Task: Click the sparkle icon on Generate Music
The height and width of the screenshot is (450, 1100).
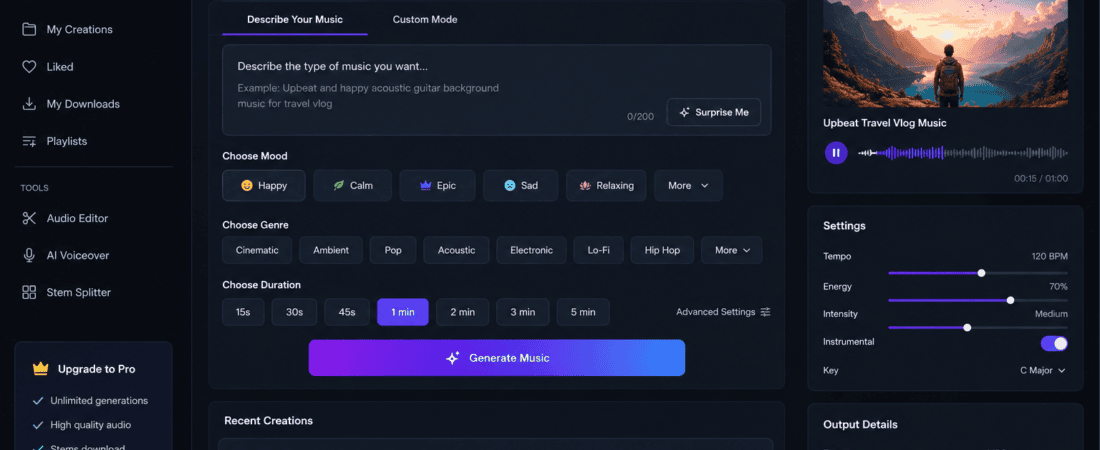Action: [452, 358]
